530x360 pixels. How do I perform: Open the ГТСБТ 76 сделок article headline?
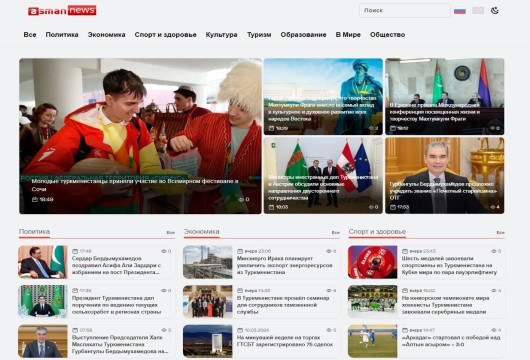tap(285, 341)
